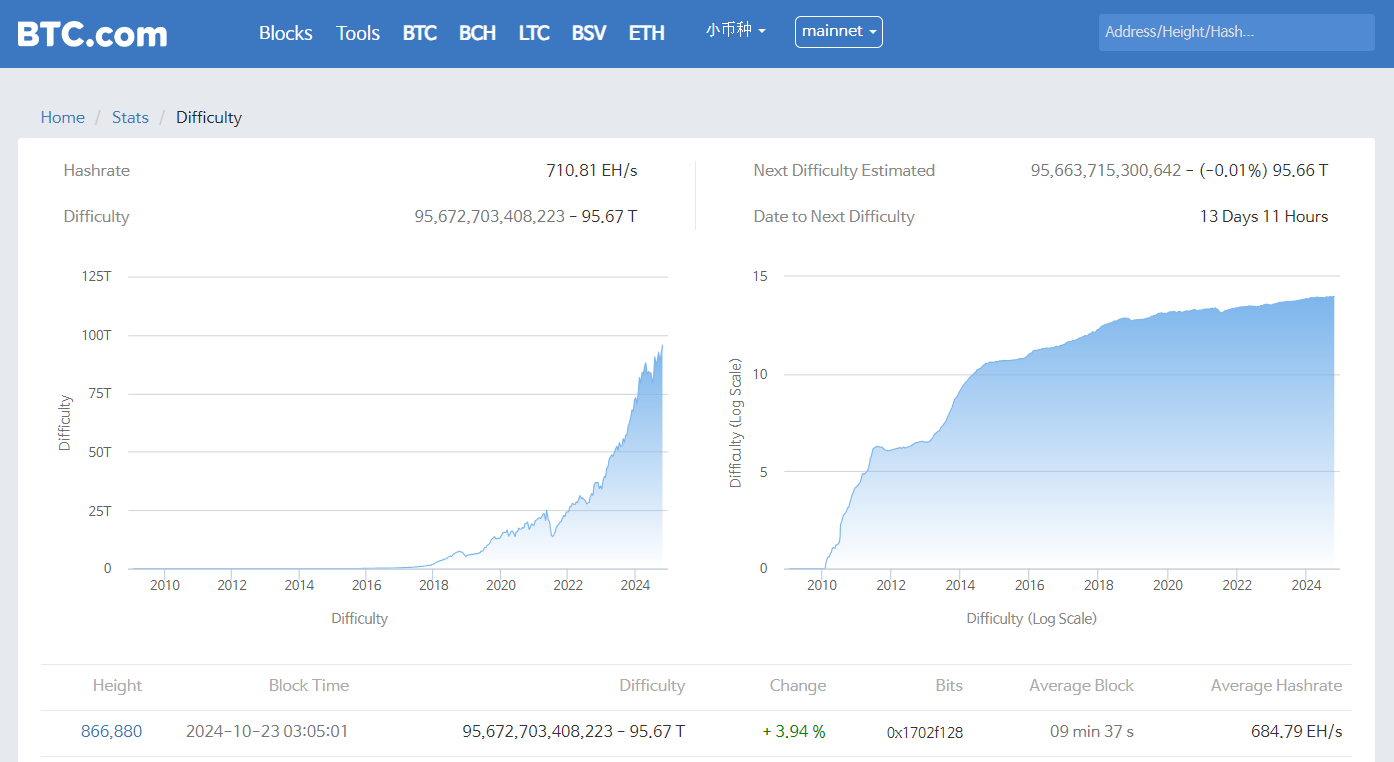Viewport: 1394px width, 762px height.
Task: Select the BCH blockchain
Action: (477, 32)
